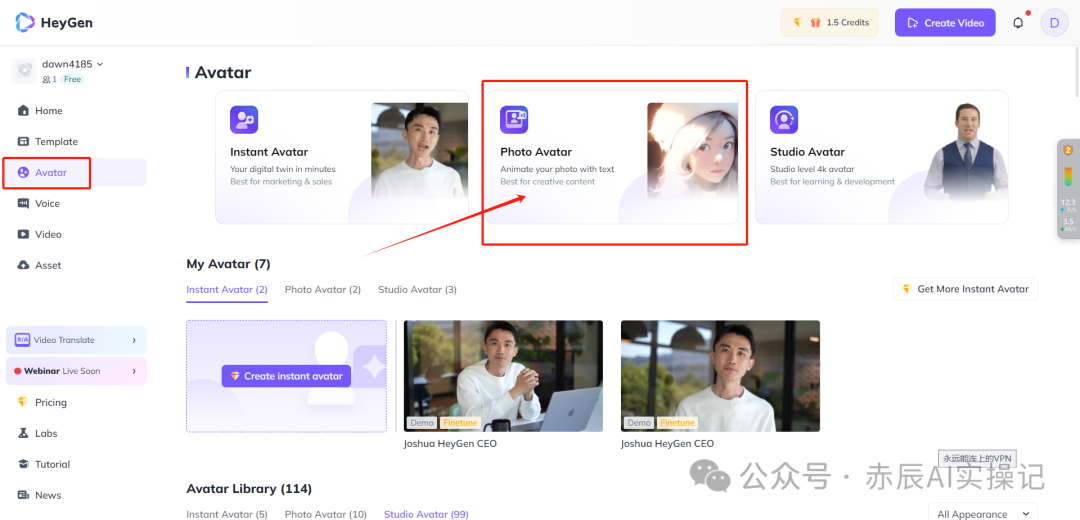Click the Pricing gem icon
Screen dimensions: 1080x520
pos(23,402)
